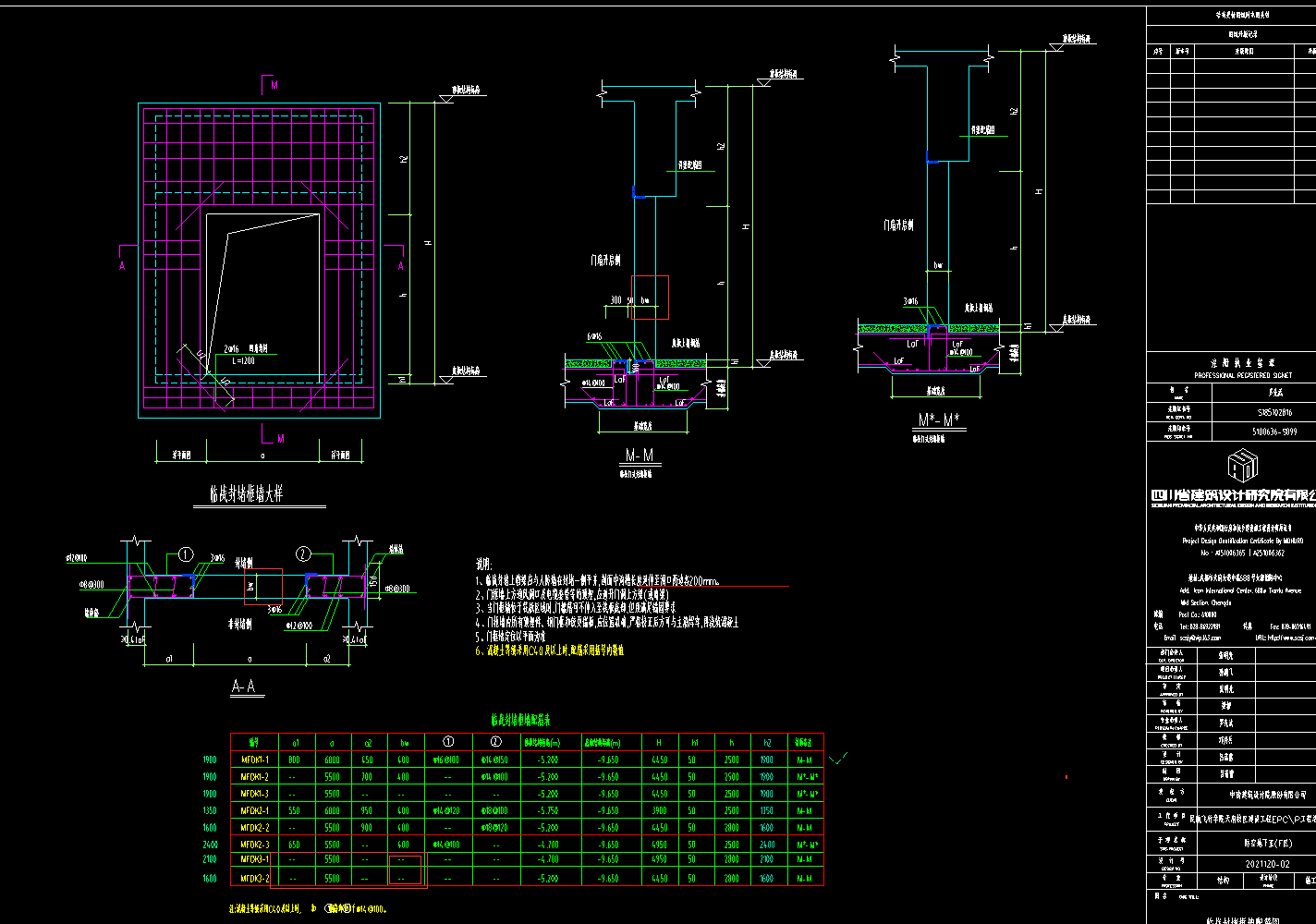Click the 950 value in the MFDK2-1 row
1316x924 pixels.
click(367, 810)
